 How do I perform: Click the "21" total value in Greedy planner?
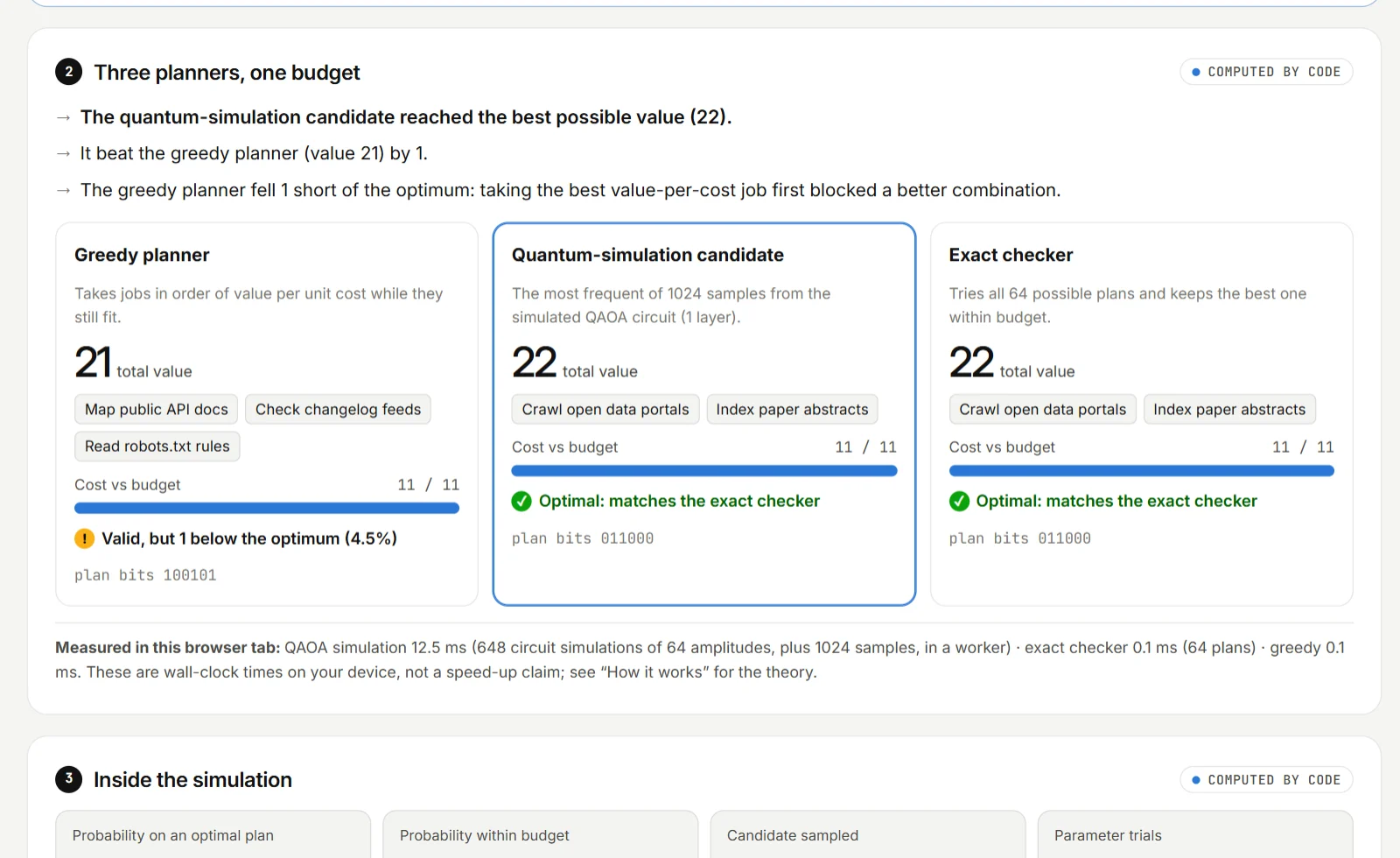93,362
